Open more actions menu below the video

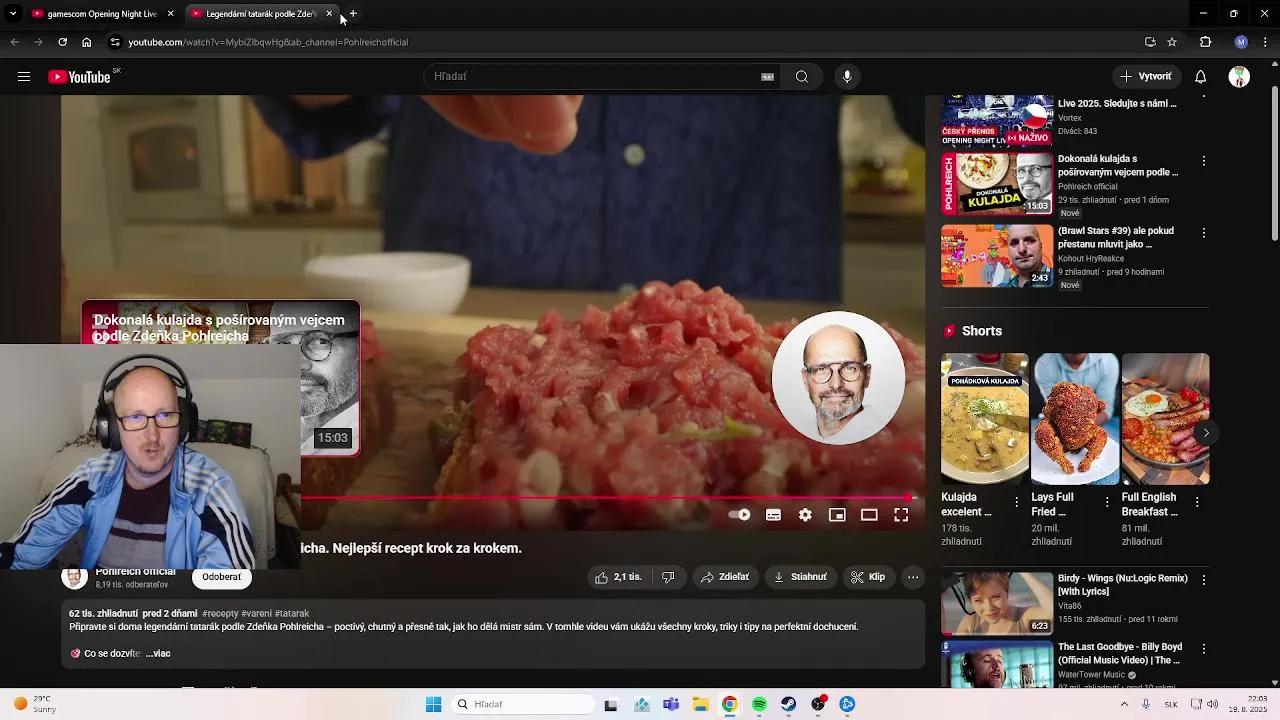913,577
